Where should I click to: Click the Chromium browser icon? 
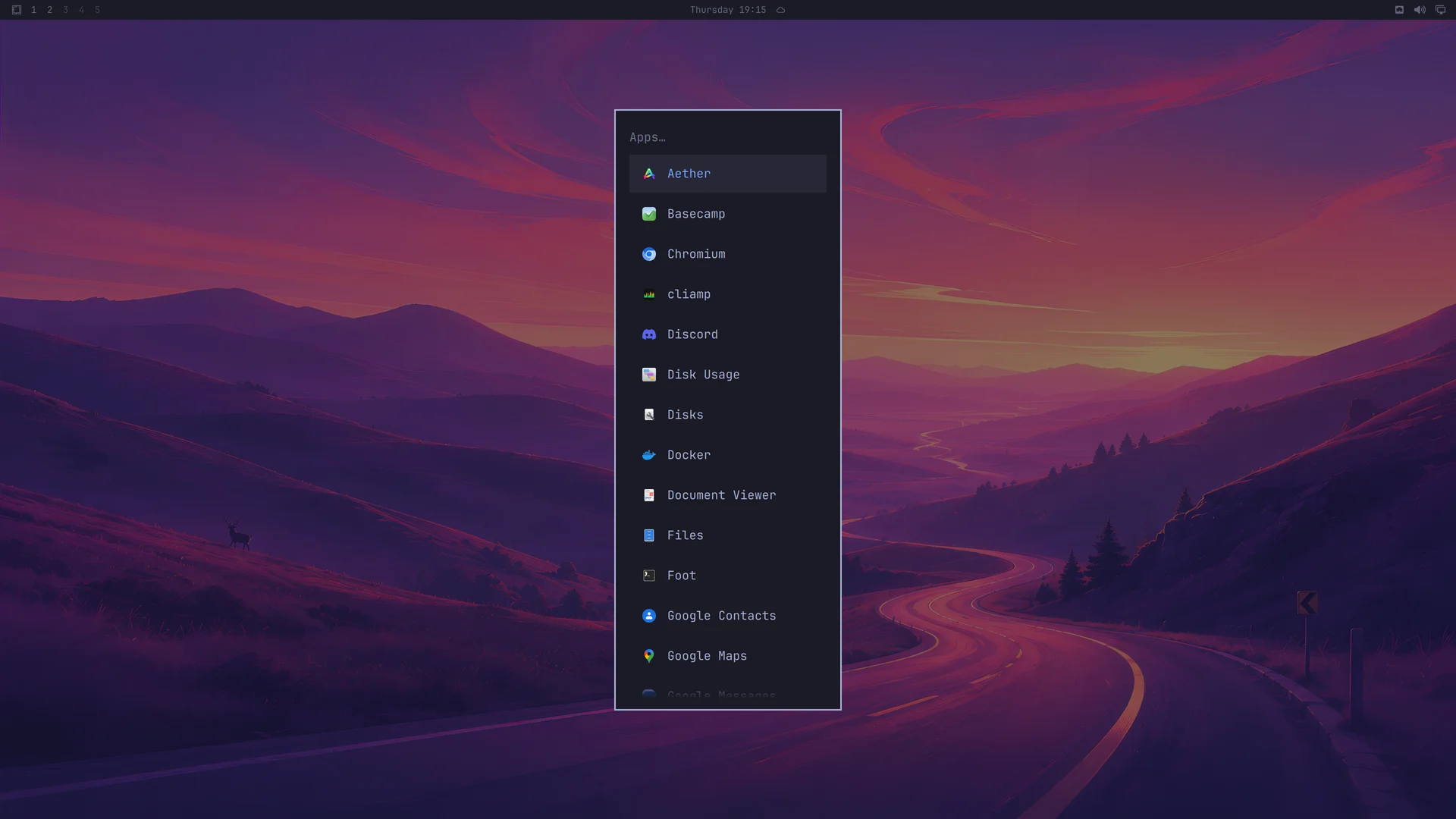point(649,254)
